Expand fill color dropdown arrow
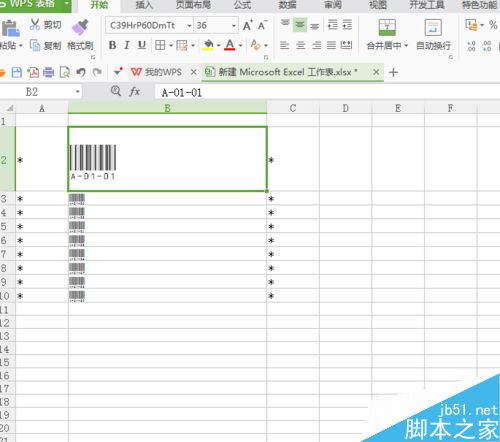The image size is (500, 442). [x=219, y=45]
